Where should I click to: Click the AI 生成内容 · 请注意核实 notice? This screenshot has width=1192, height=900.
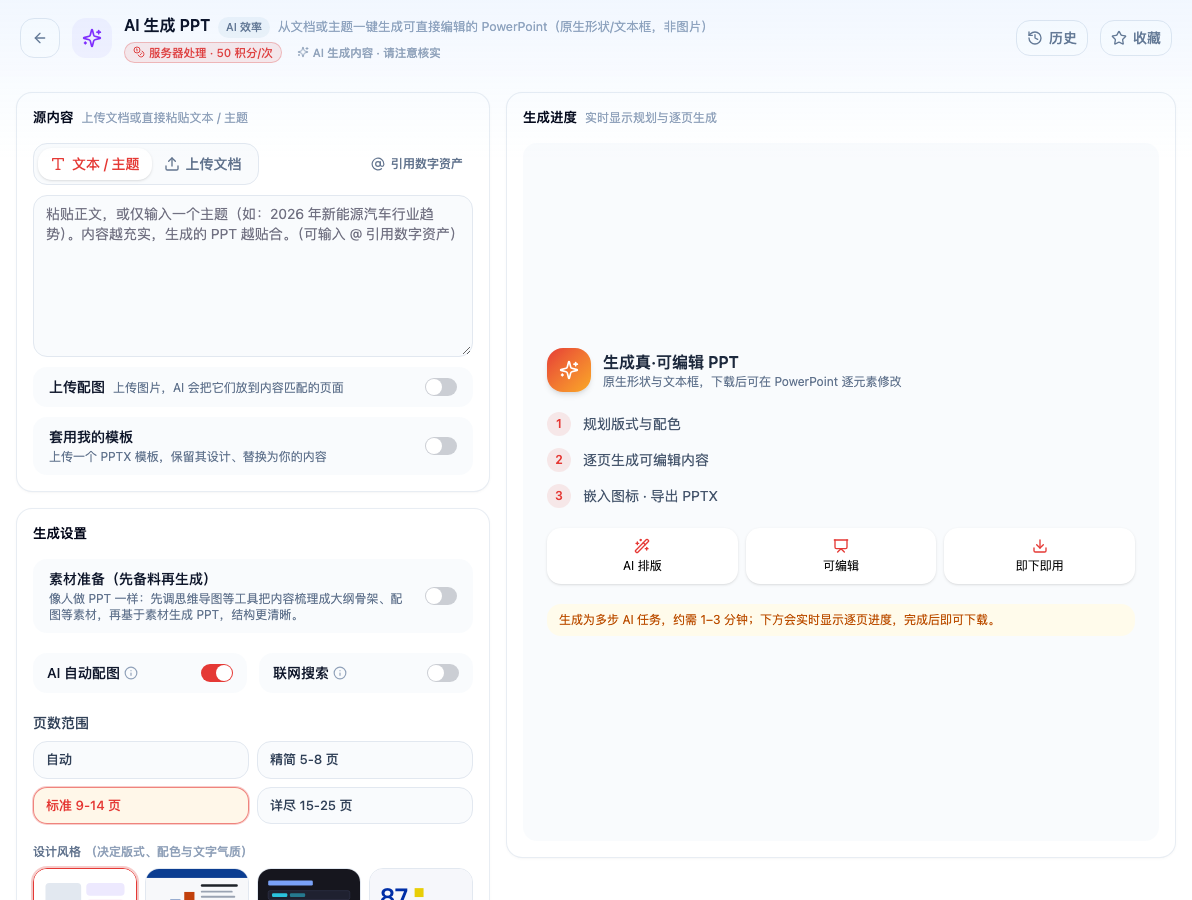(369, 52)
